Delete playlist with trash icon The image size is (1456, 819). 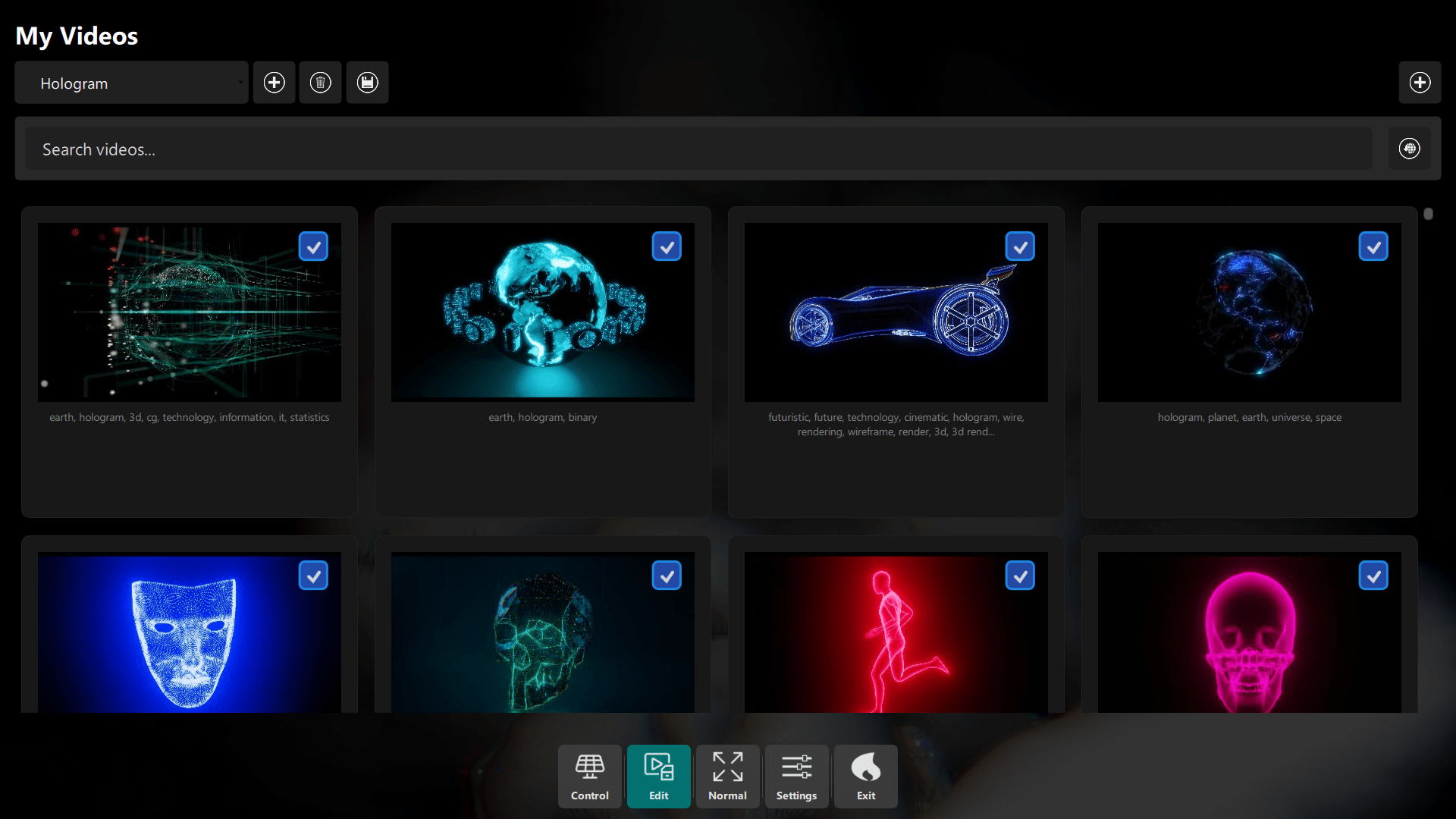[x=320, y=83]
